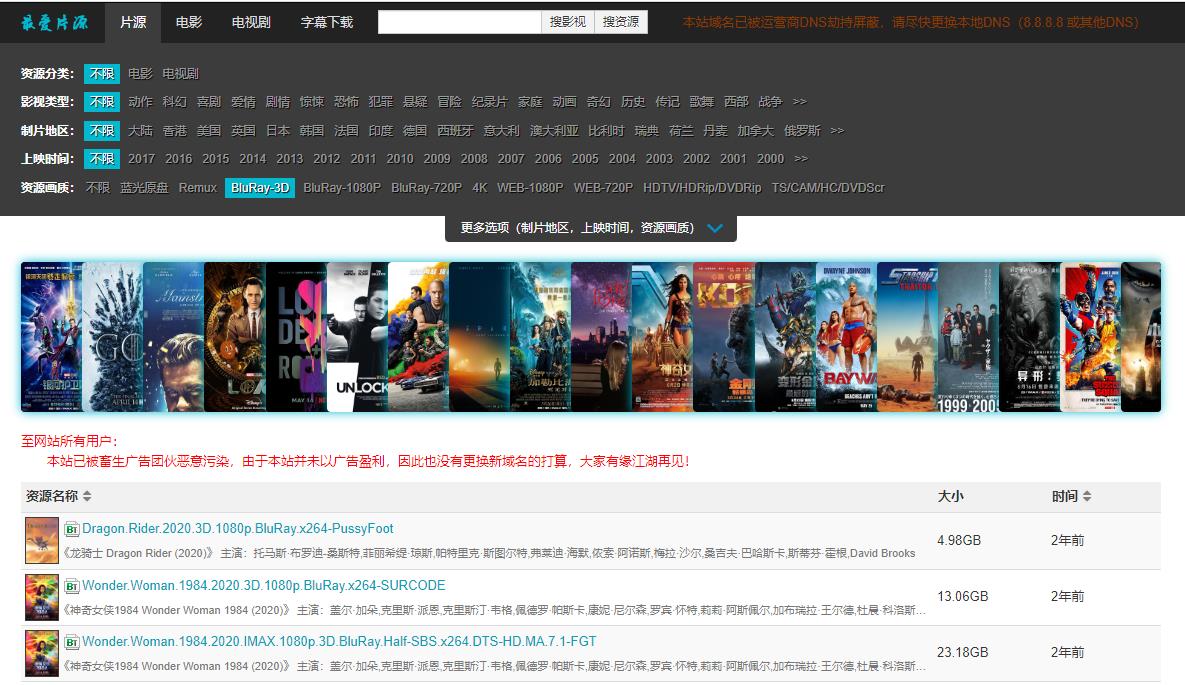Choose the Remux quality filter
1185x685 pixels.
coord(198,188)
